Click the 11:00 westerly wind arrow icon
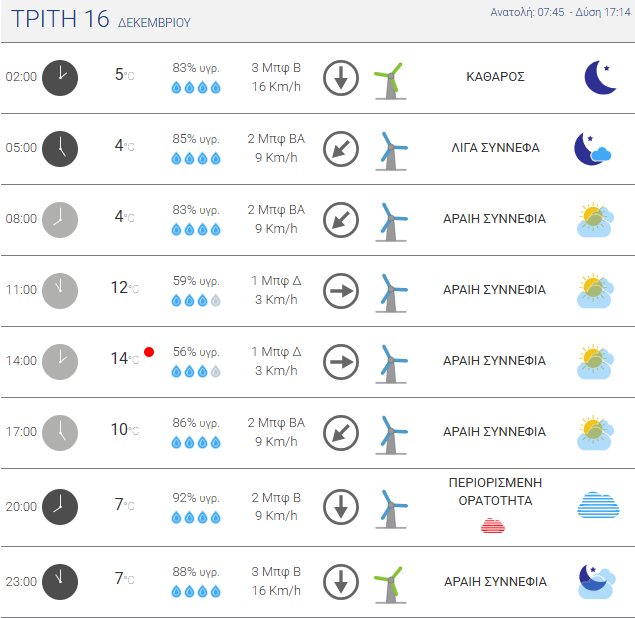This screenshot has height=618, width=635. point(341,290)
